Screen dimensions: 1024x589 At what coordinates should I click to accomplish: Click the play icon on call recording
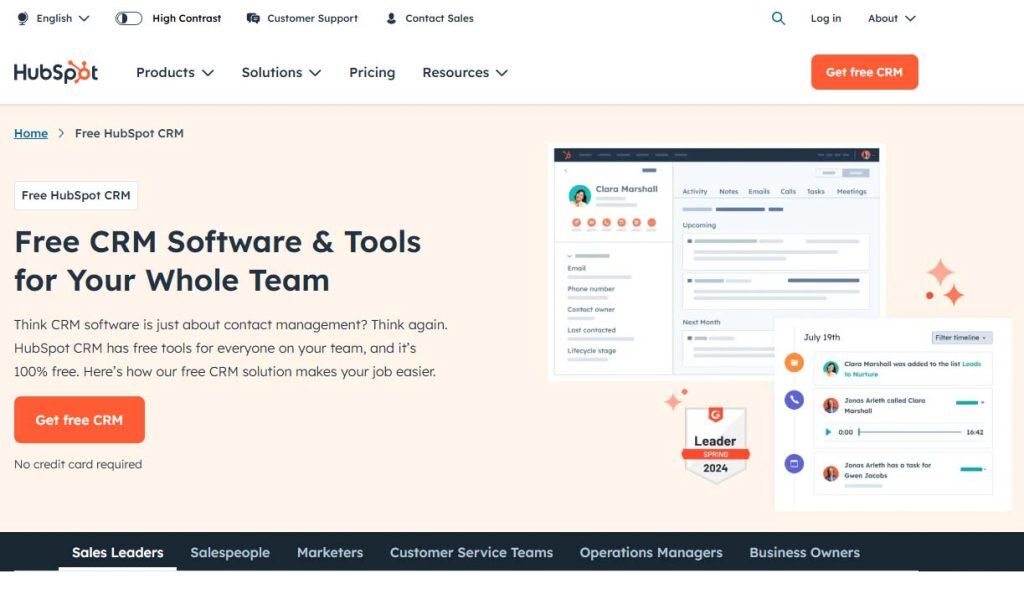pos(828,432)
